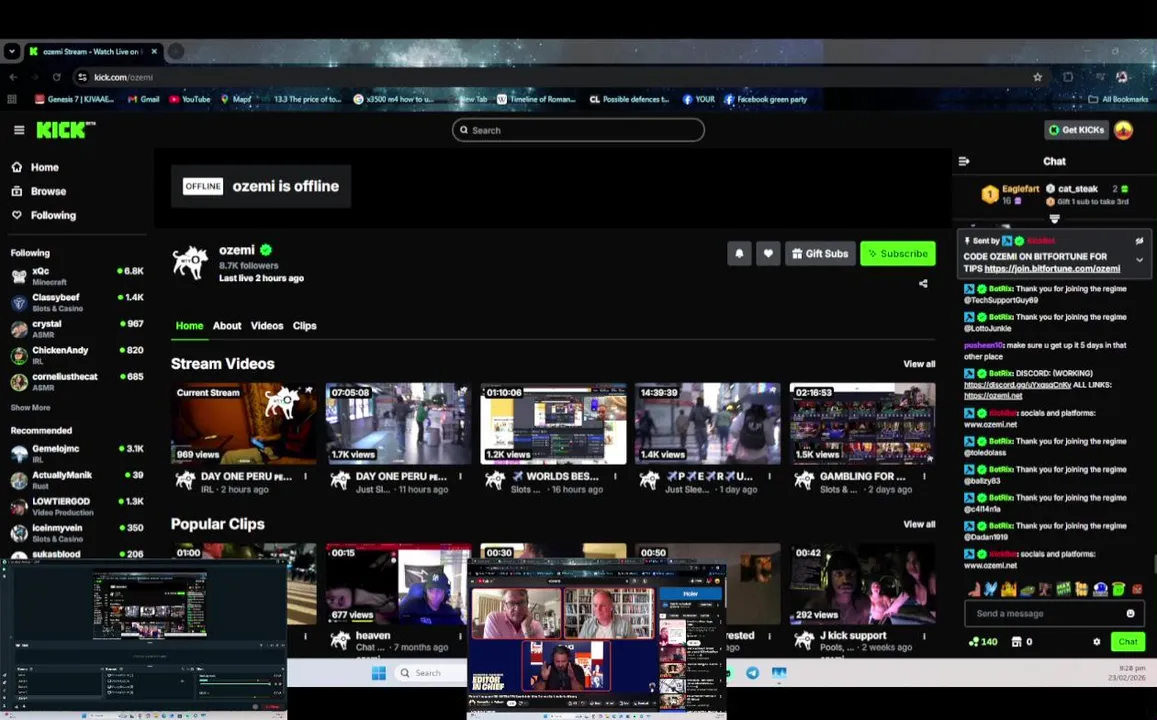Open the emoji picker in message box

pyautogui.click(x=1130, y=613)
